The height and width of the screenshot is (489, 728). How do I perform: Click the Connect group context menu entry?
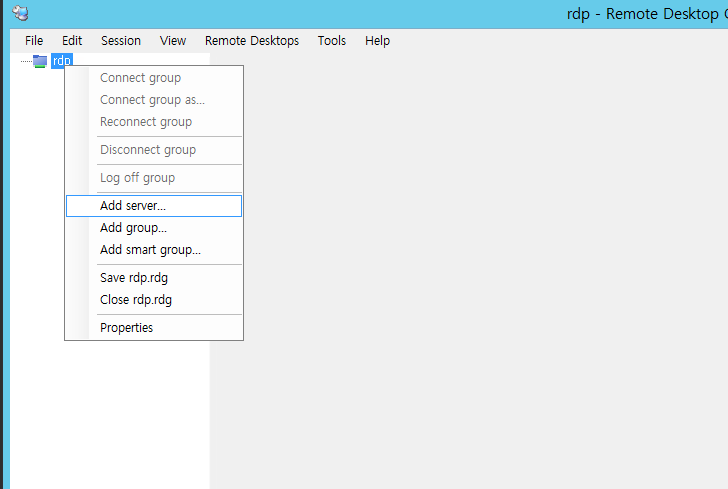[140, 78]
